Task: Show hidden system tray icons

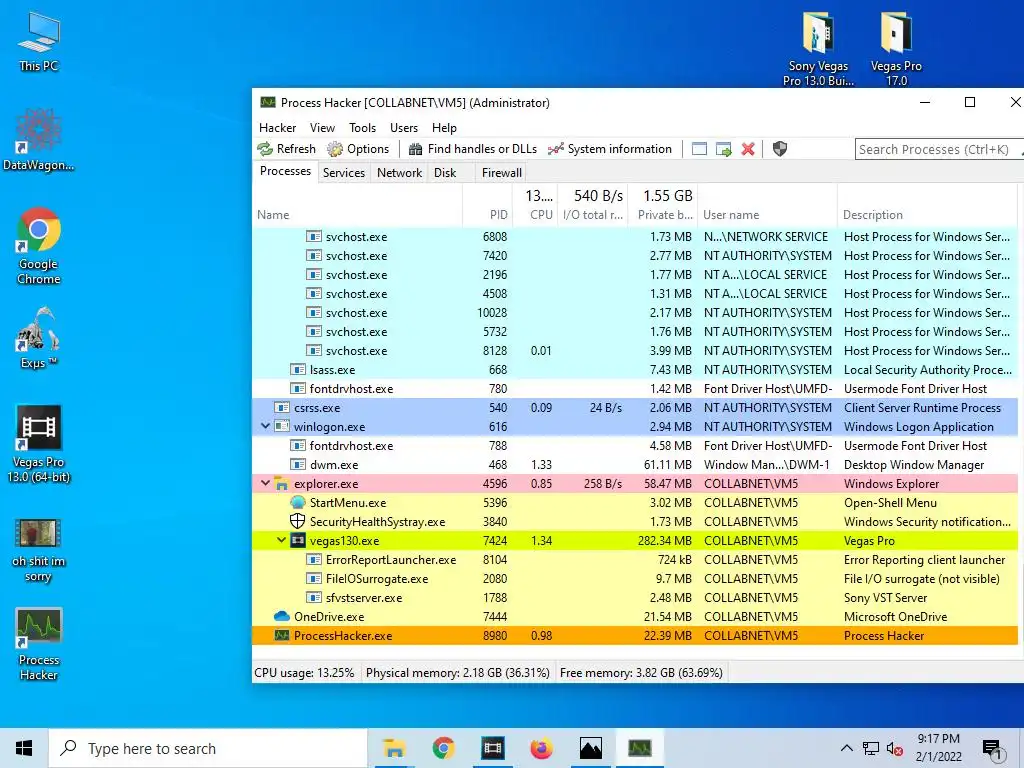Action: point(846,748)
